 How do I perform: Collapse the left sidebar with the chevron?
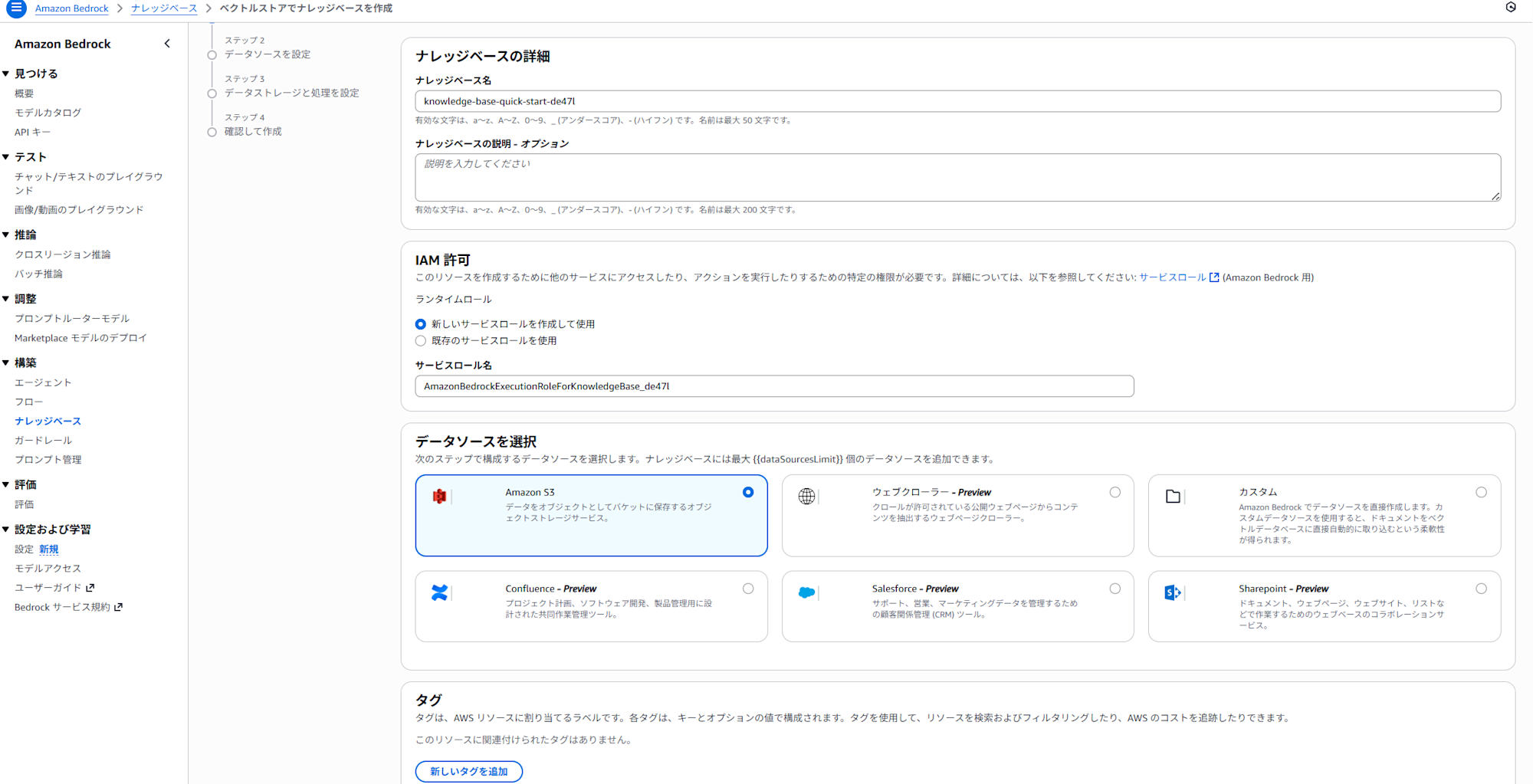pos(167,44)
